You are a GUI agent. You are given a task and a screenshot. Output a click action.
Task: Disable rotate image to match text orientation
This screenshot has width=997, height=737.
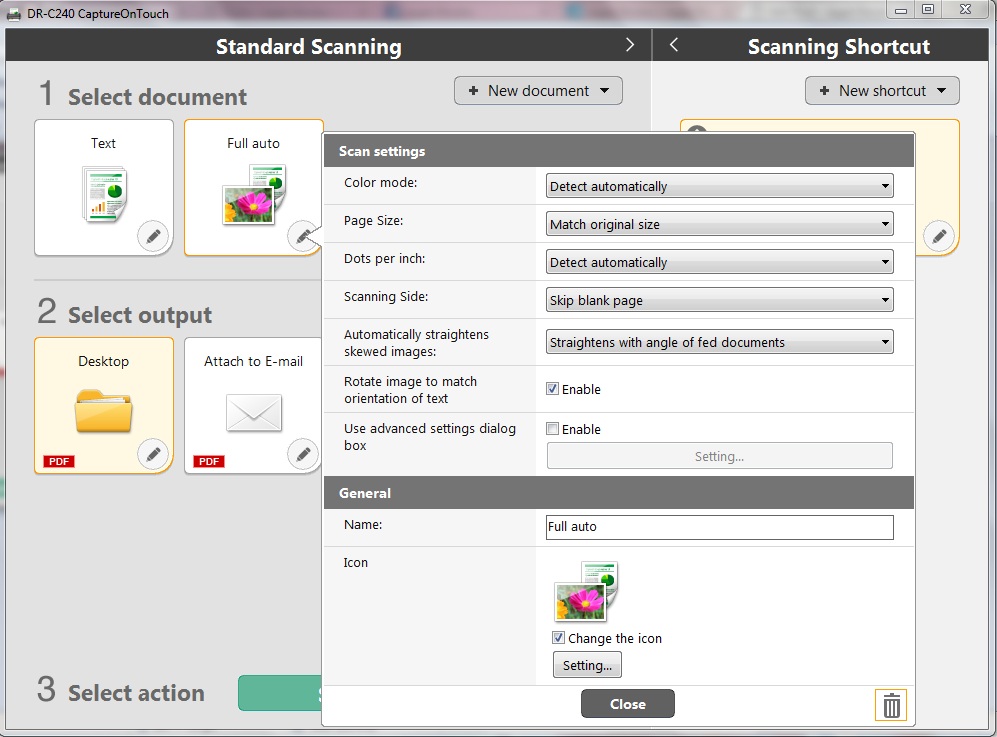[552, 389]
